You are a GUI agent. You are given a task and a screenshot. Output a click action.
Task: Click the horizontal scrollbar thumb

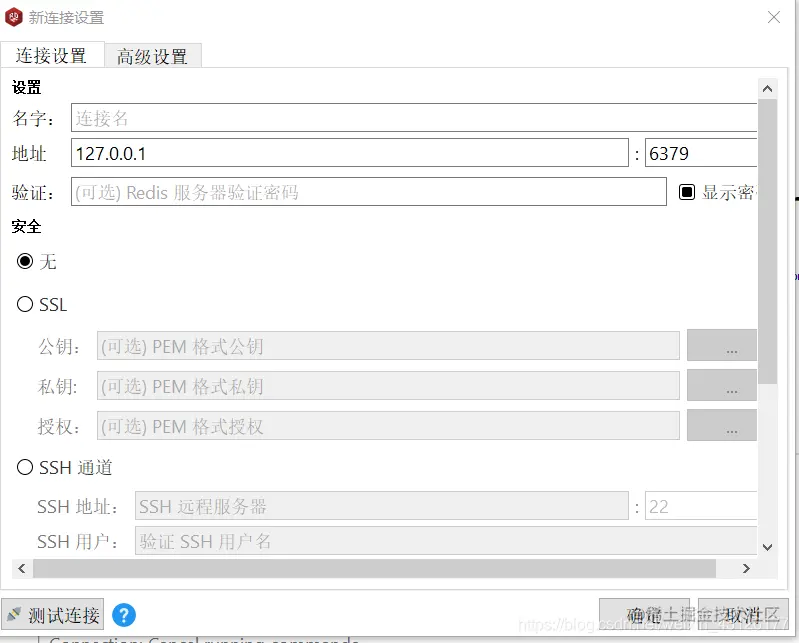tap(375, 568)
